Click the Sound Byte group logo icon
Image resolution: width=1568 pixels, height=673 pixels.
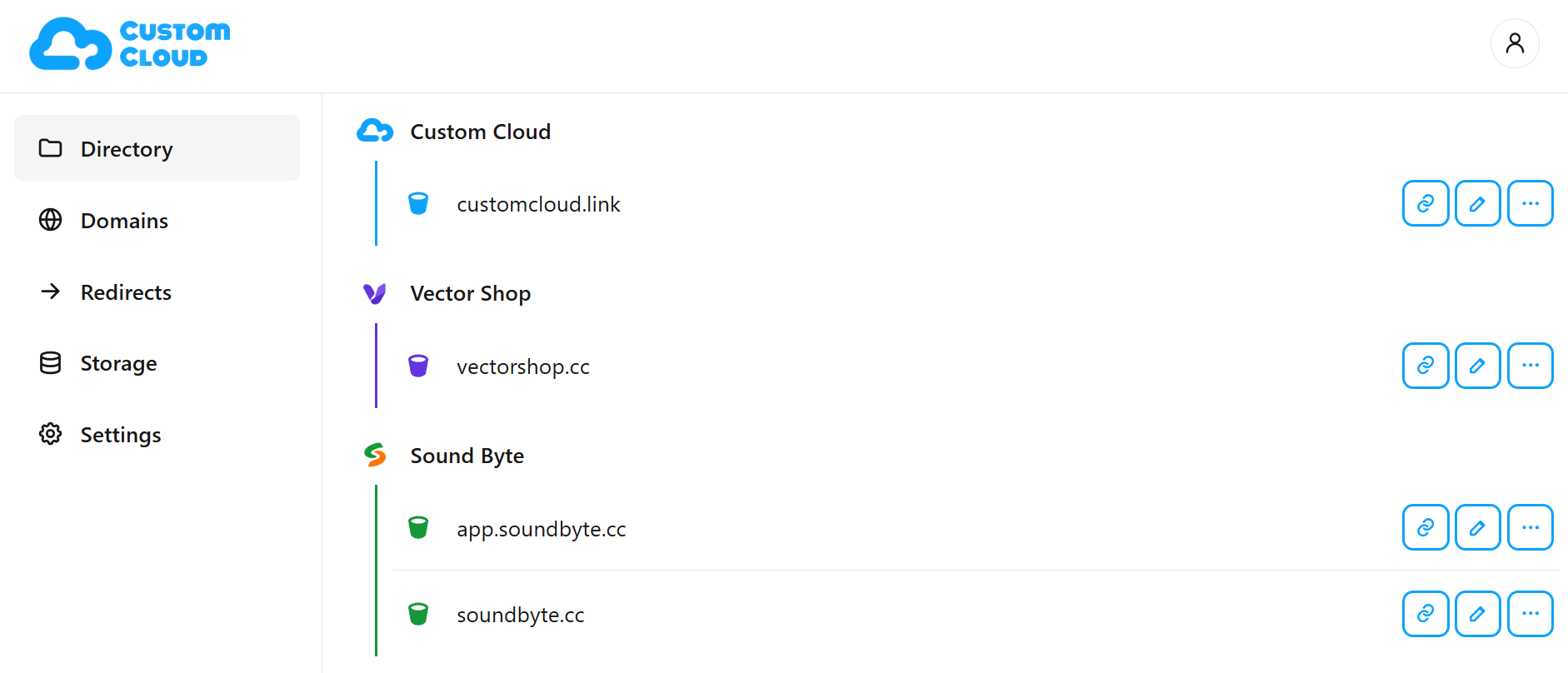click(375, 455)
